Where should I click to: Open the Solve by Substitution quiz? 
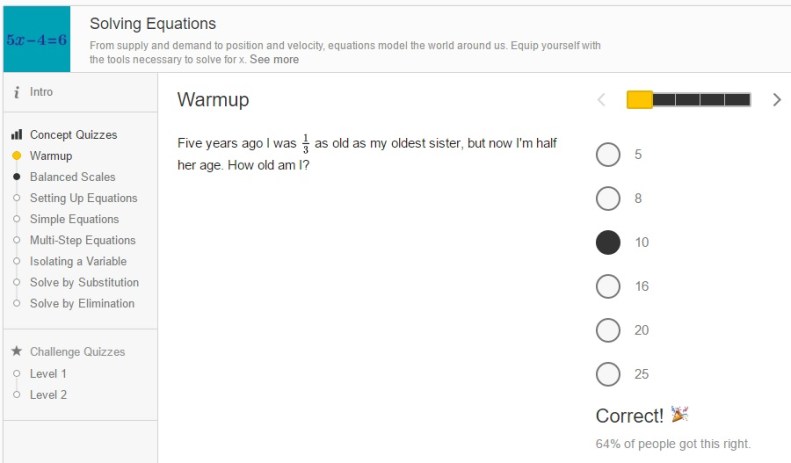[84, 282]
